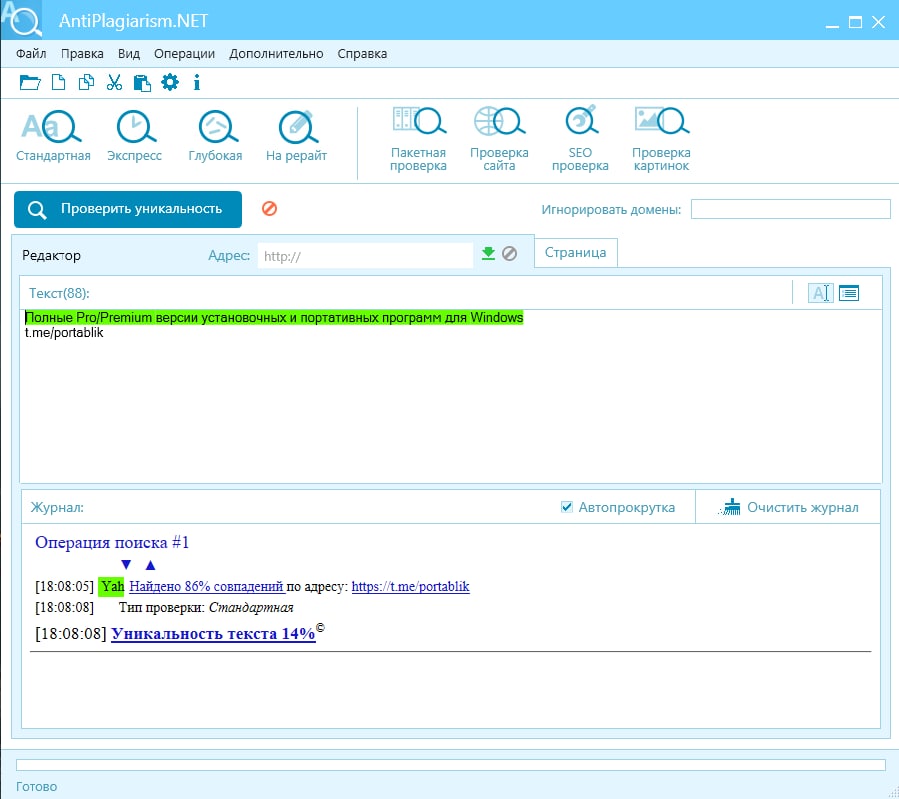
Task: Open Уникальность текста 14% link
Action: point(213,633)
